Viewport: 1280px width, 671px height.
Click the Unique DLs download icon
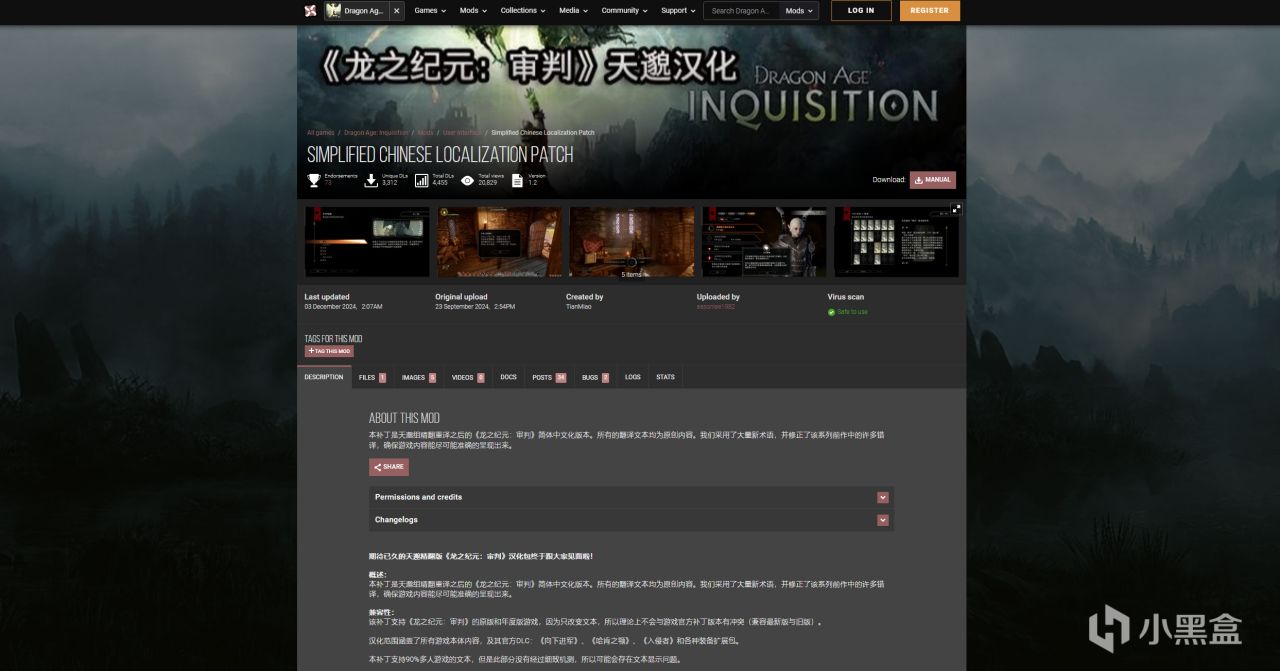click(x=371, y=180)
